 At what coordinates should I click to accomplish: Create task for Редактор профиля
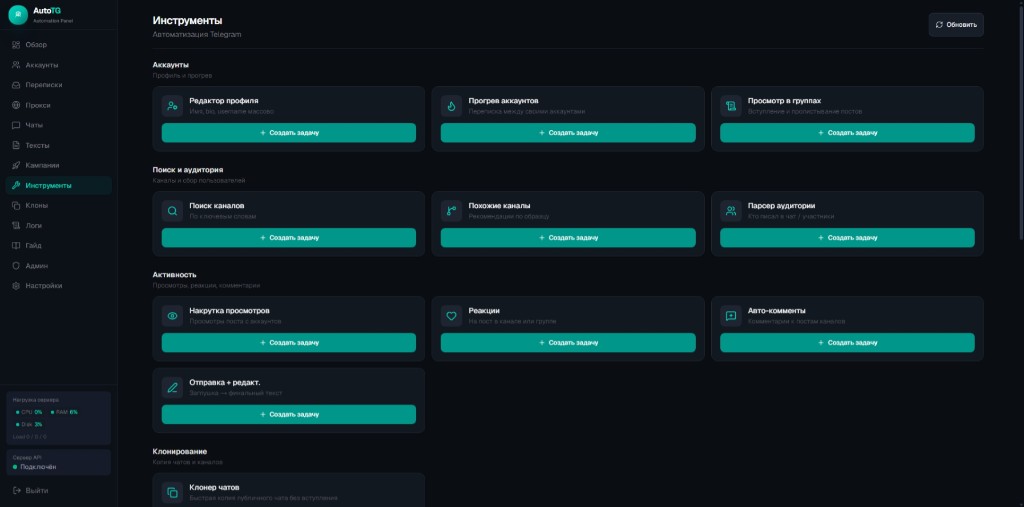point(289,133)
